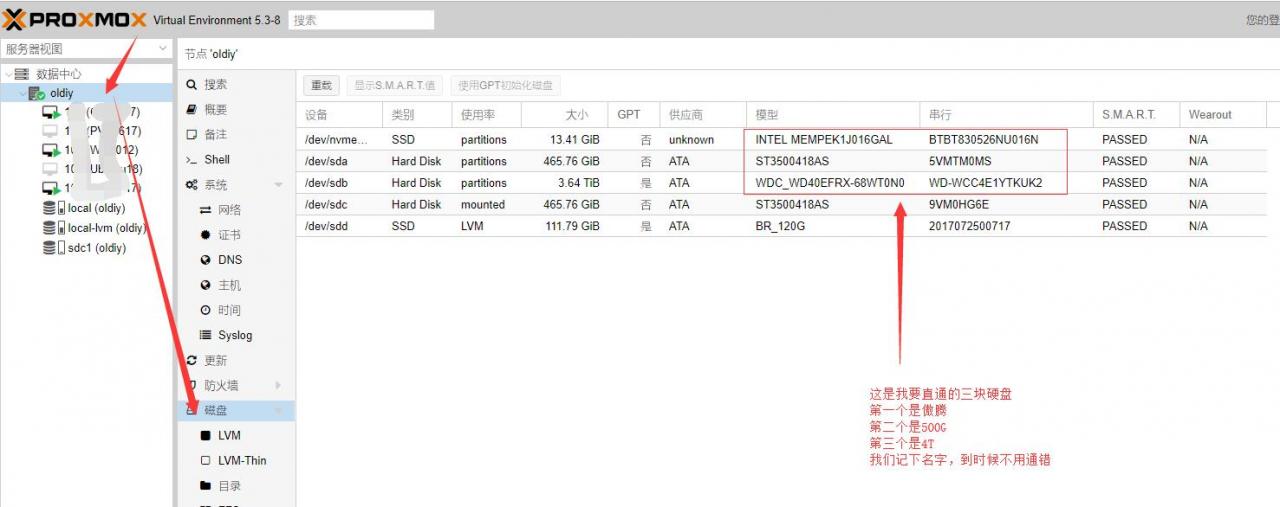
Task: Click the shield icon beside 防火墙
Action: point(192,386)
